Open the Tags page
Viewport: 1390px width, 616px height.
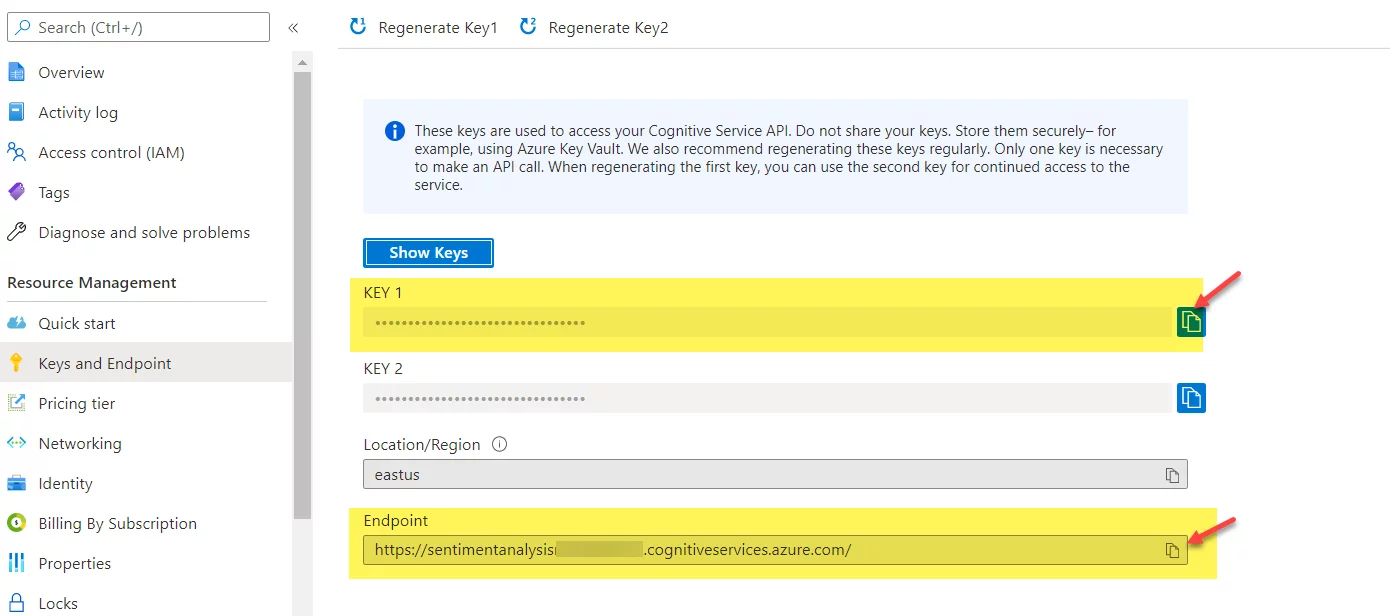[x=54, y=192]
